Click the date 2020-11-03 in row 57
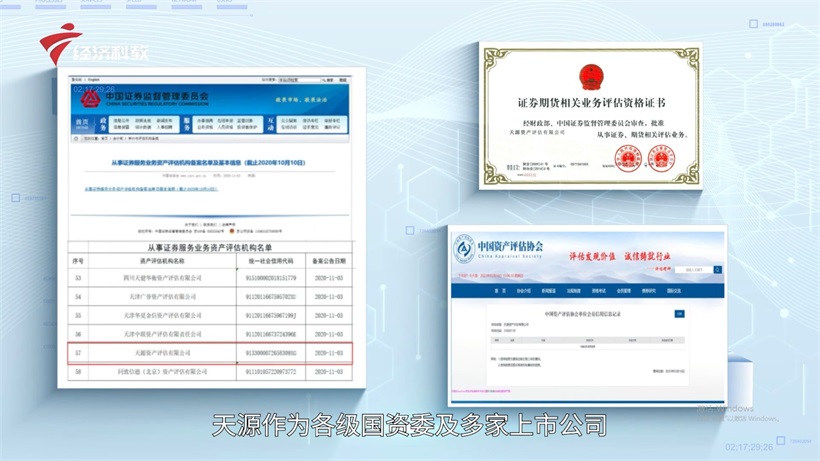The width and height of the screenshot is (820, 461). [x=329, y=353]
